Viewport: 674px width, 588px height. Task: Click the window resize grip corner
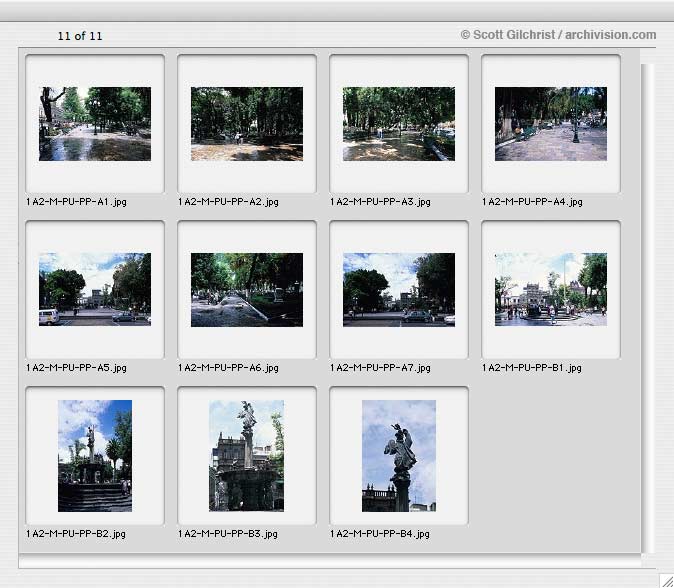666,580
